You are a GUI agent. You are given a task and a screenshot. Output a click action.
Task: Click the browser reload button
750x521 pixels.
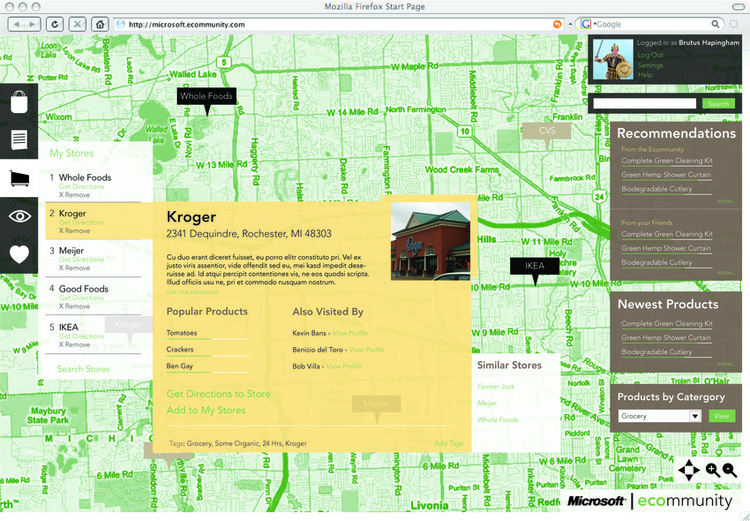(55, 24)
